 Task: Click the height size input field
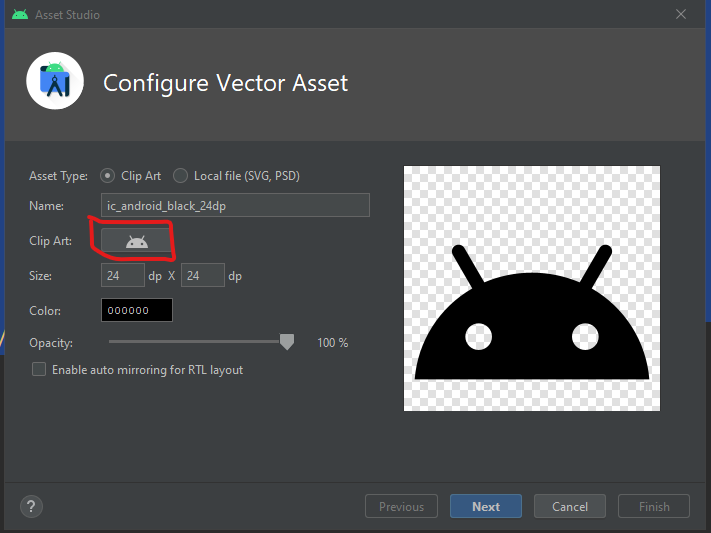(202, 275)
